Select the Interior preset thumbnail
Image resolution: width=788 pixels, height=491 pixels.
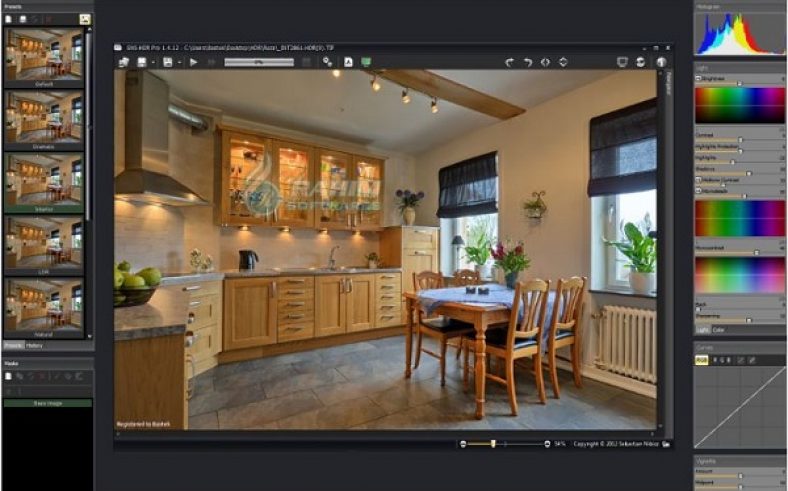(x=44, y=182)
